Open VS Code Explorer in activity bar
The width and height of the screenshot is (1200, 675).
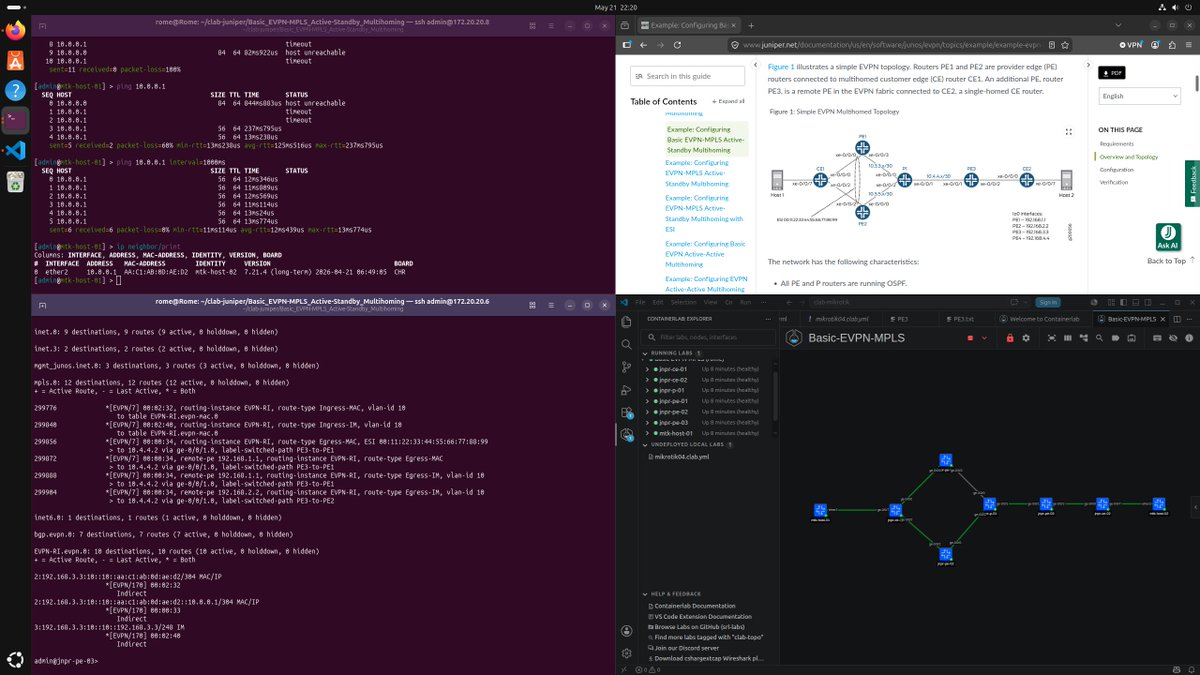click(x=626, y=321)
